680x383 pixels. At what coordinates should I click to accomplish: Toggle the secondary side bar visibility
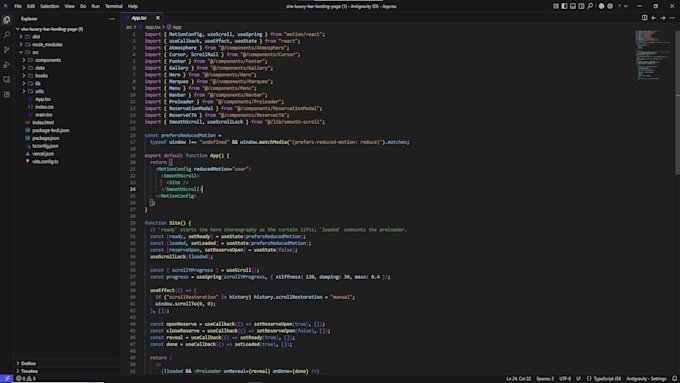click(x=581, y=6)
